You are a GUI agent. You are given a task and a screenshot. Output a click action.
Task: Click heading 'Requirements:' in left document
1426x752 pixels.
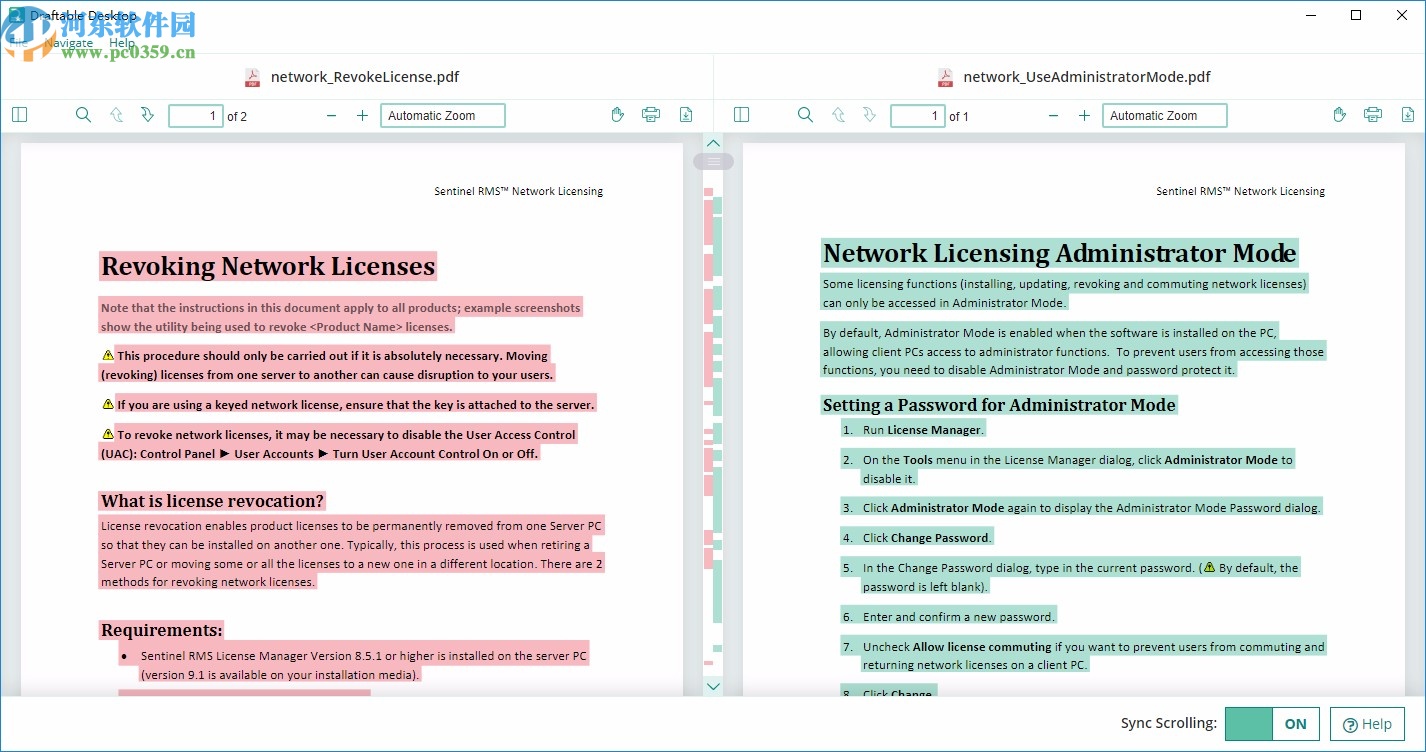[161, 630]
